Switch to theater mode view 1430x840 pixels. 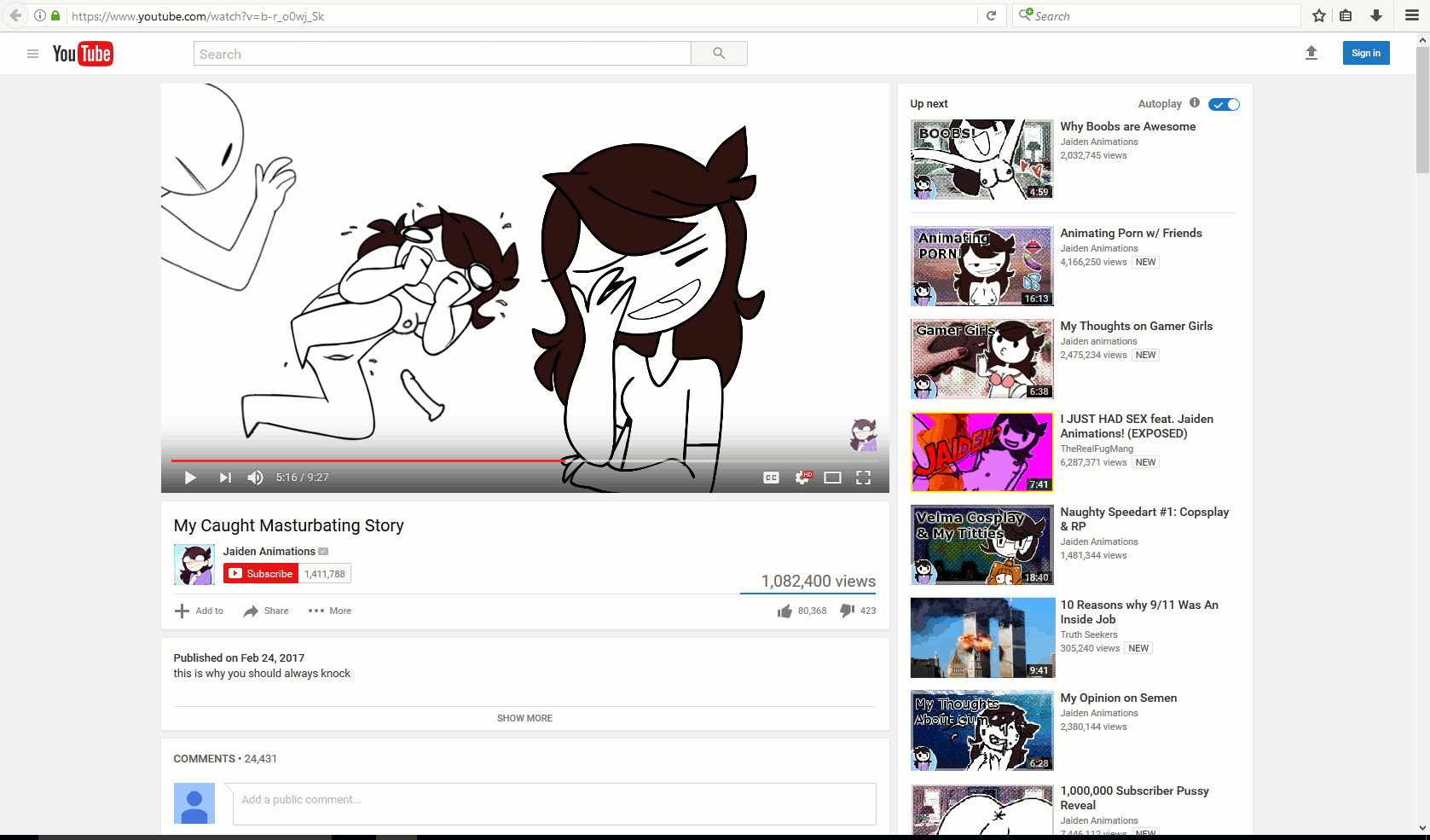coord(832,478)
